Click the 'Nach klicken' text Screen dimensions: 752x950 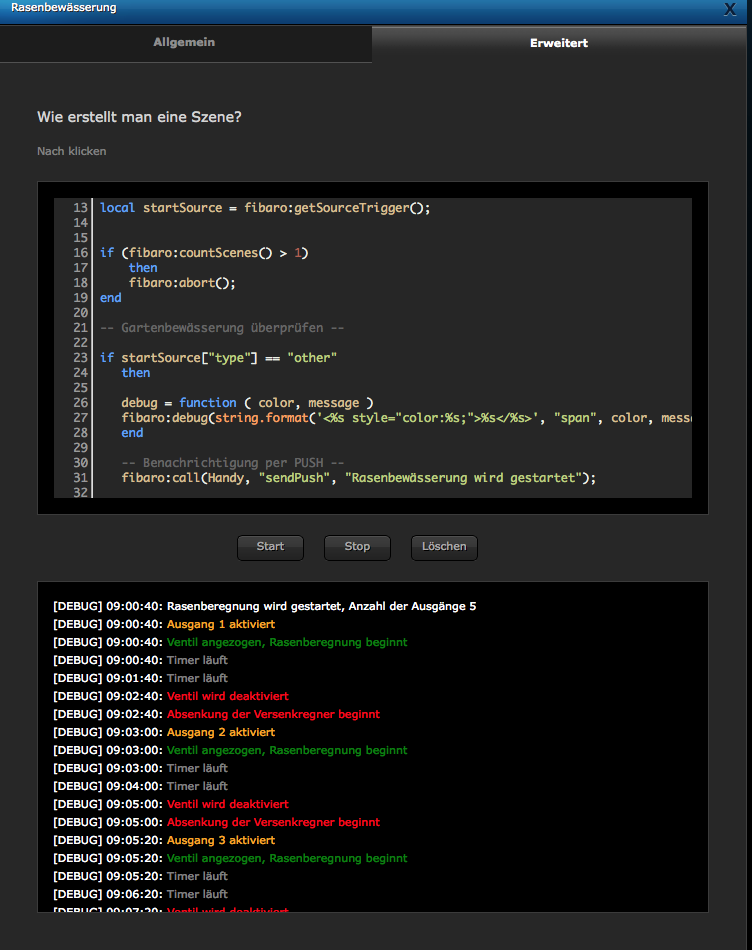click(x=72, y=151)
